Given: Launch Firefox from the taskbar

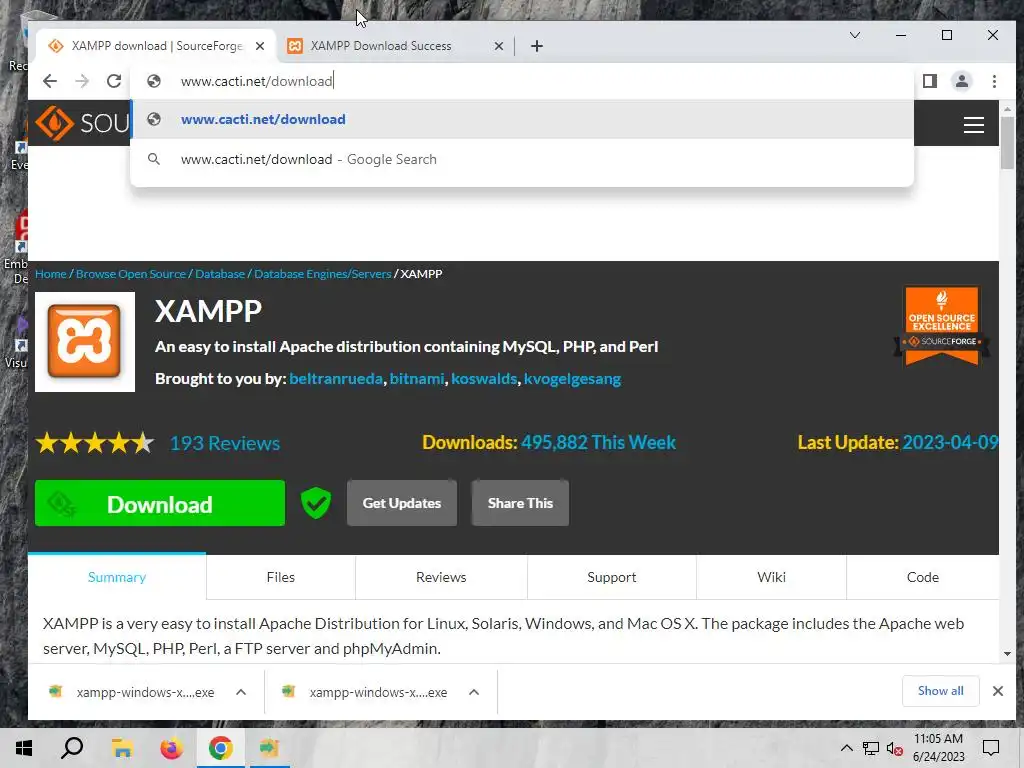Looking at the screenshot, I should point(172,748).
